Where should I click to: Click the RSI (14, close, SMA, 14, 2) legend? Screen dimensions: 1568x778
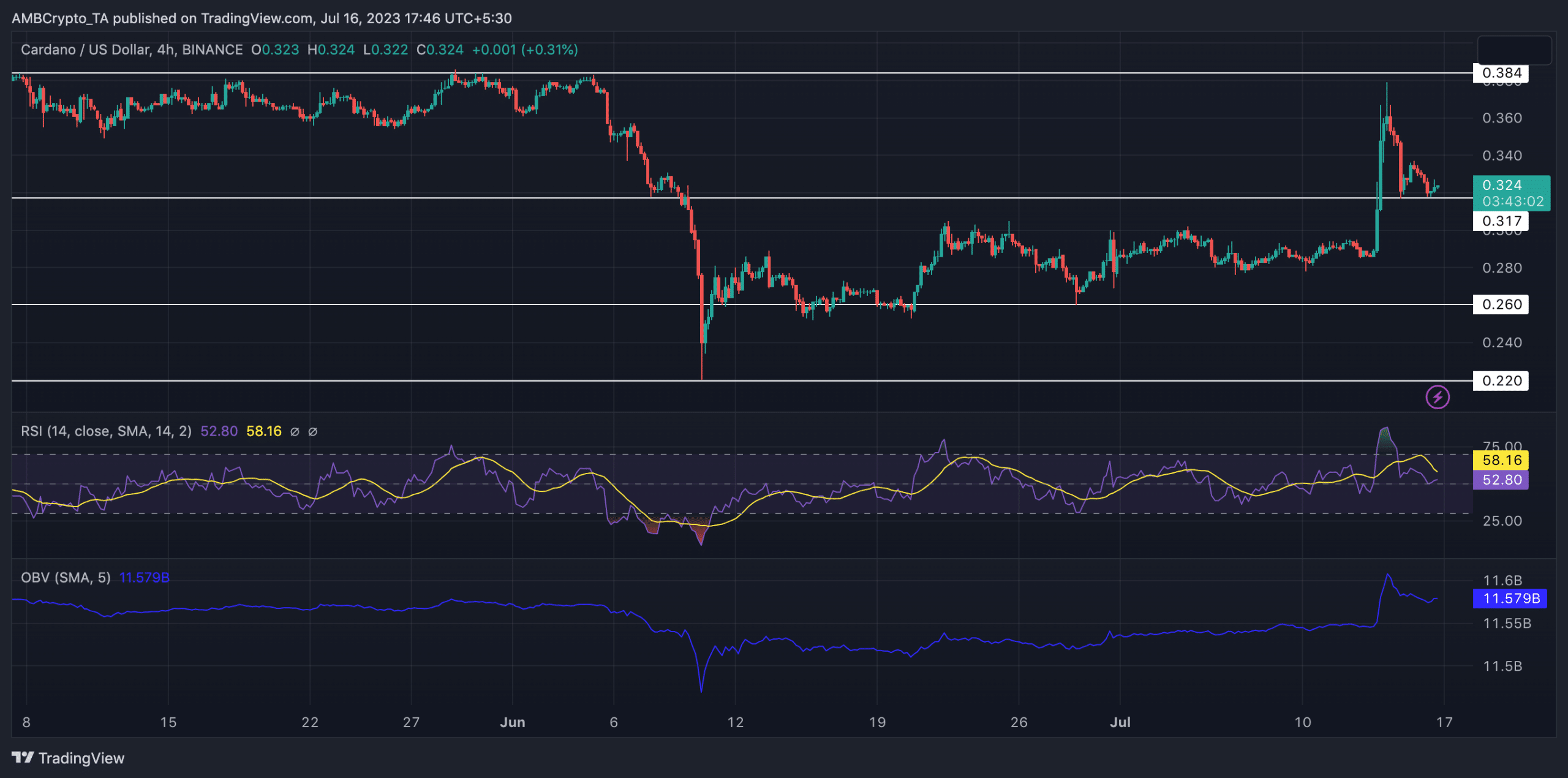point(106,431)
